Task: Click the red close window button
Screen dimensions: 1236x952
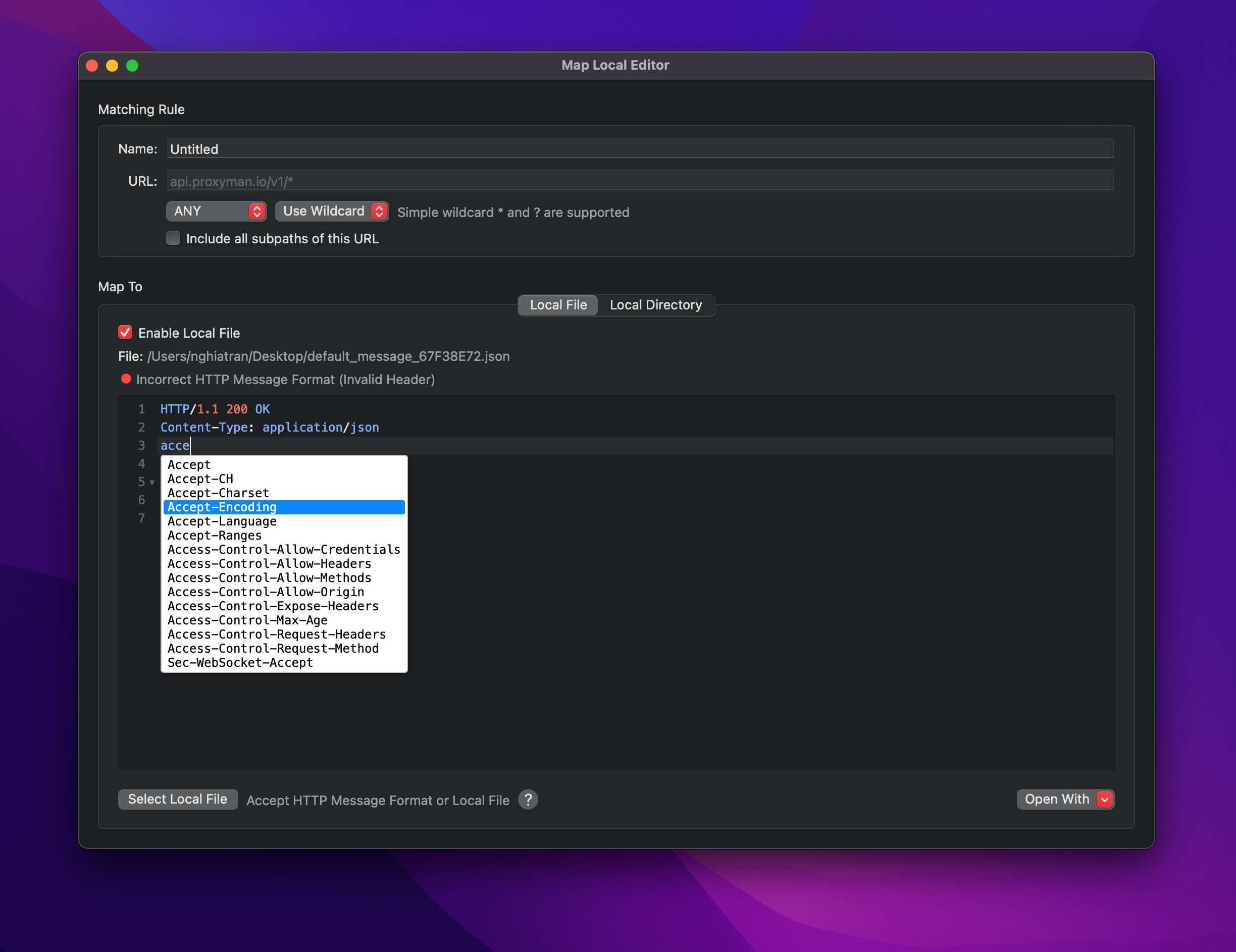Action: click(x=92, y=66)
